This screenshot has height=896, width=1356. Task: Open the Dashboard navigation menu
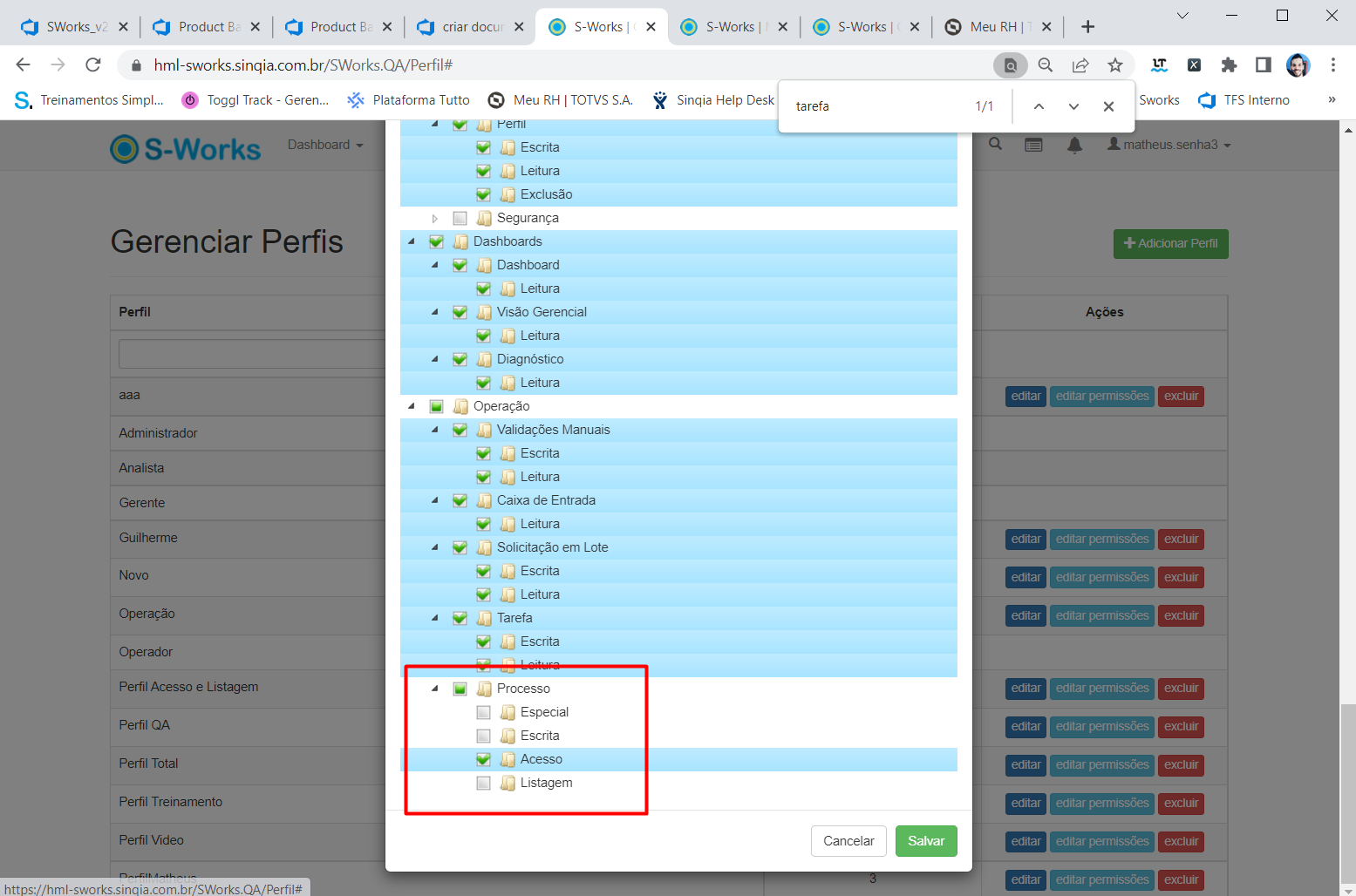click(324, 145)
